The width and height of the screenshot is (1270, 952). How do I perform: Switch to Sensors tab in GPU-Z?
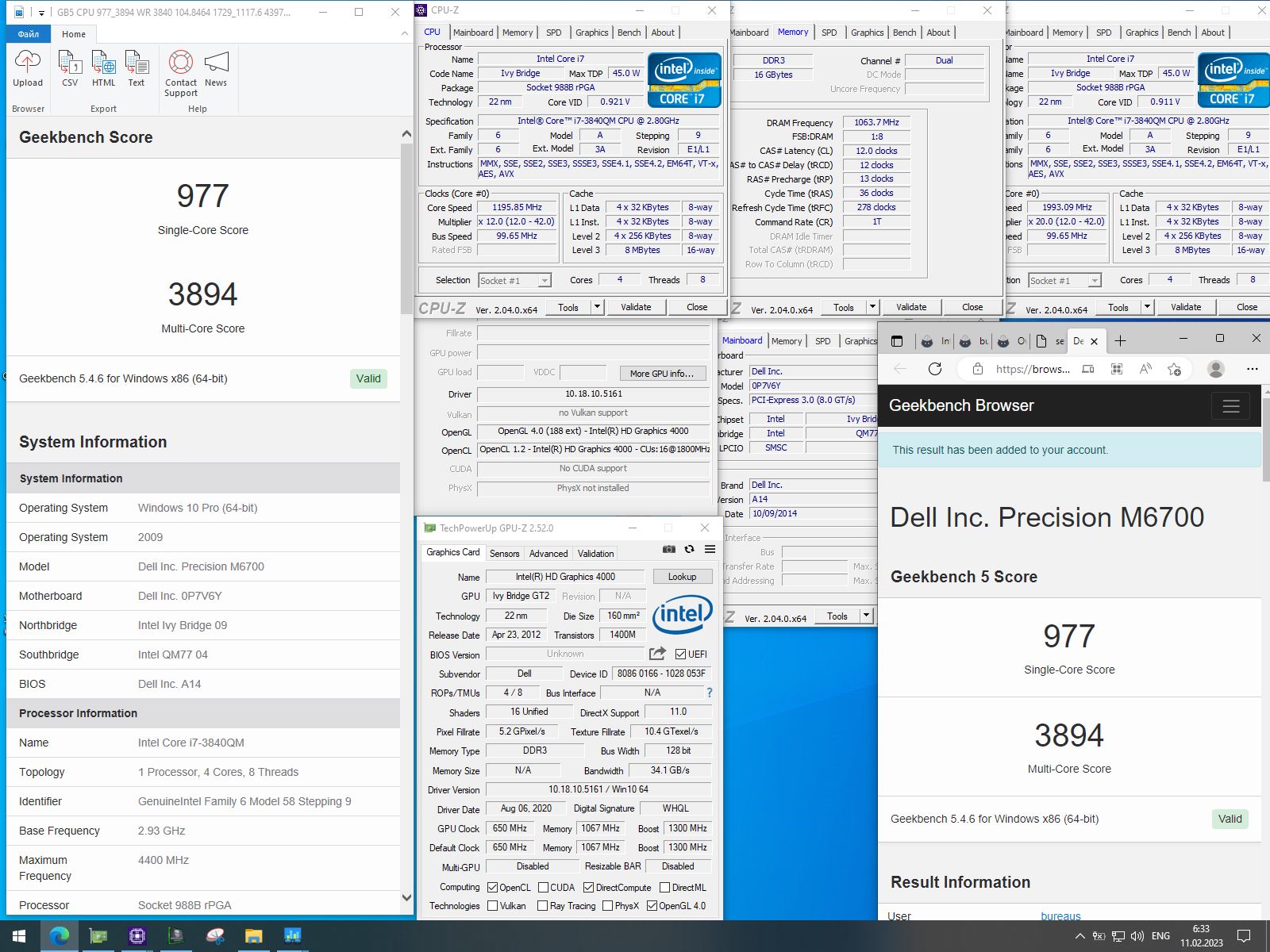(504, 553)
